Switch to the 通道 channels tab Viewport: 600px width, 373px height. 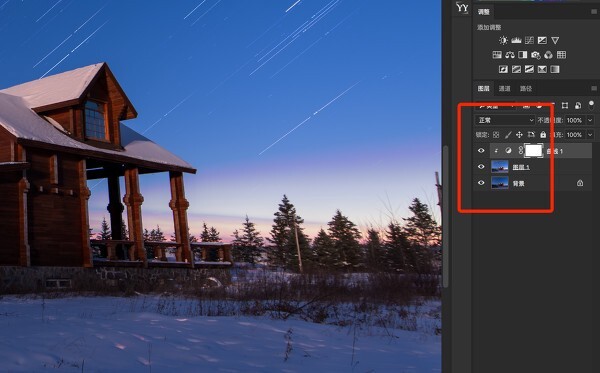point(504,89)
